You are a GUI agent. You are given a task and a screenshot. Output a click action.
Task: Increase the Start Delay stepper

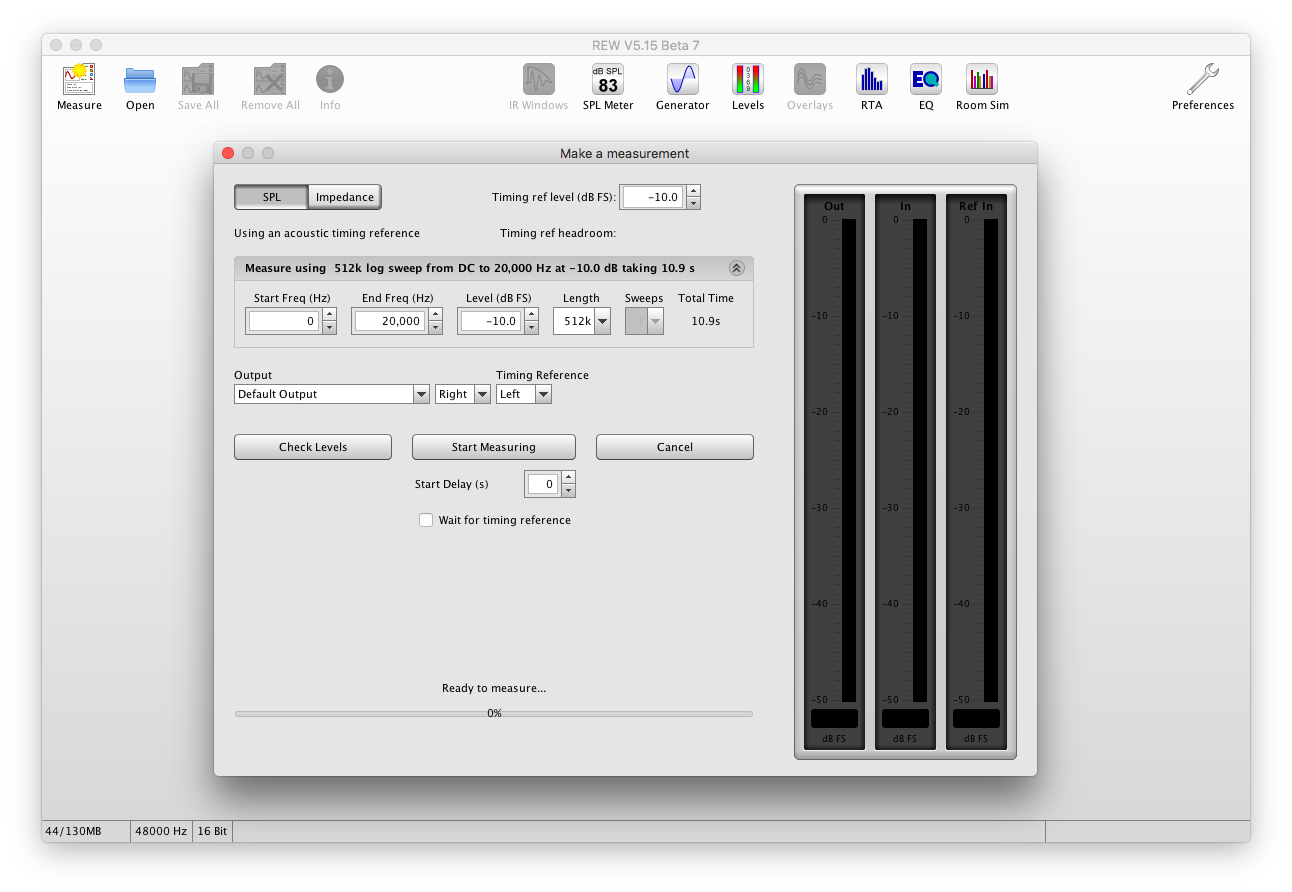tap(568, 478)
